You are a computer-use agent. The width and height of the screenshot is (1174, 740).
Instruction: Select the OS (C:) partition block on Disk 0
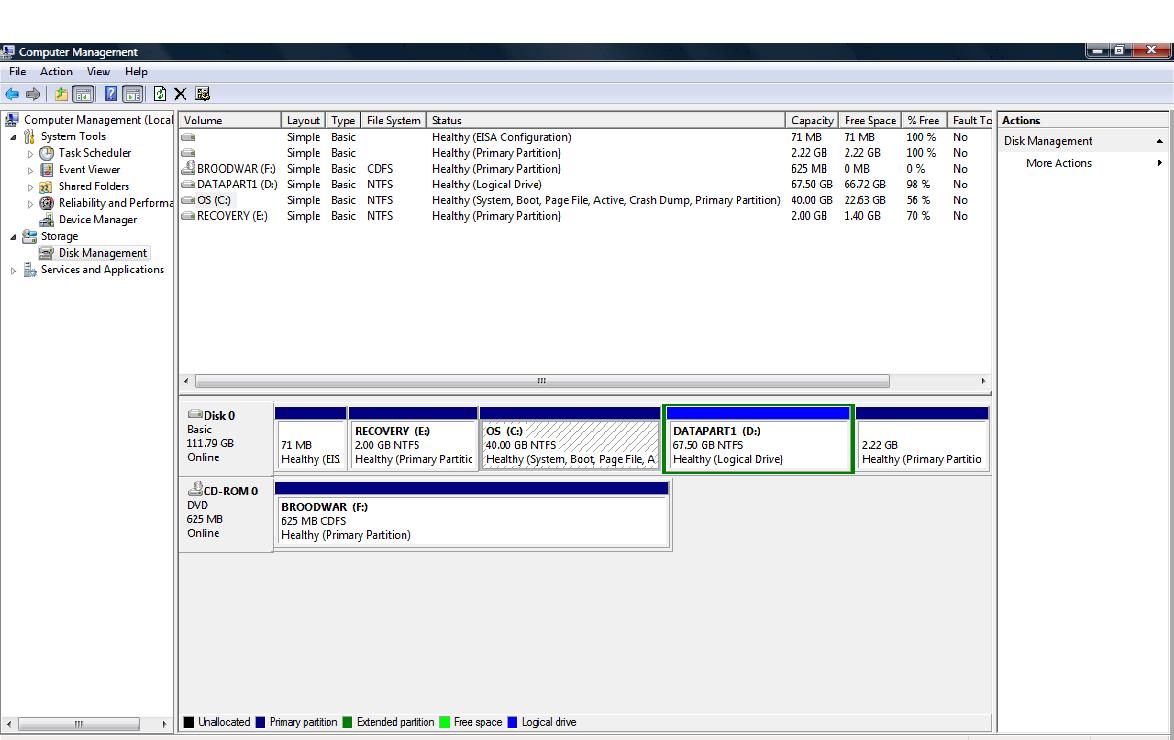[x=570, y=439]
